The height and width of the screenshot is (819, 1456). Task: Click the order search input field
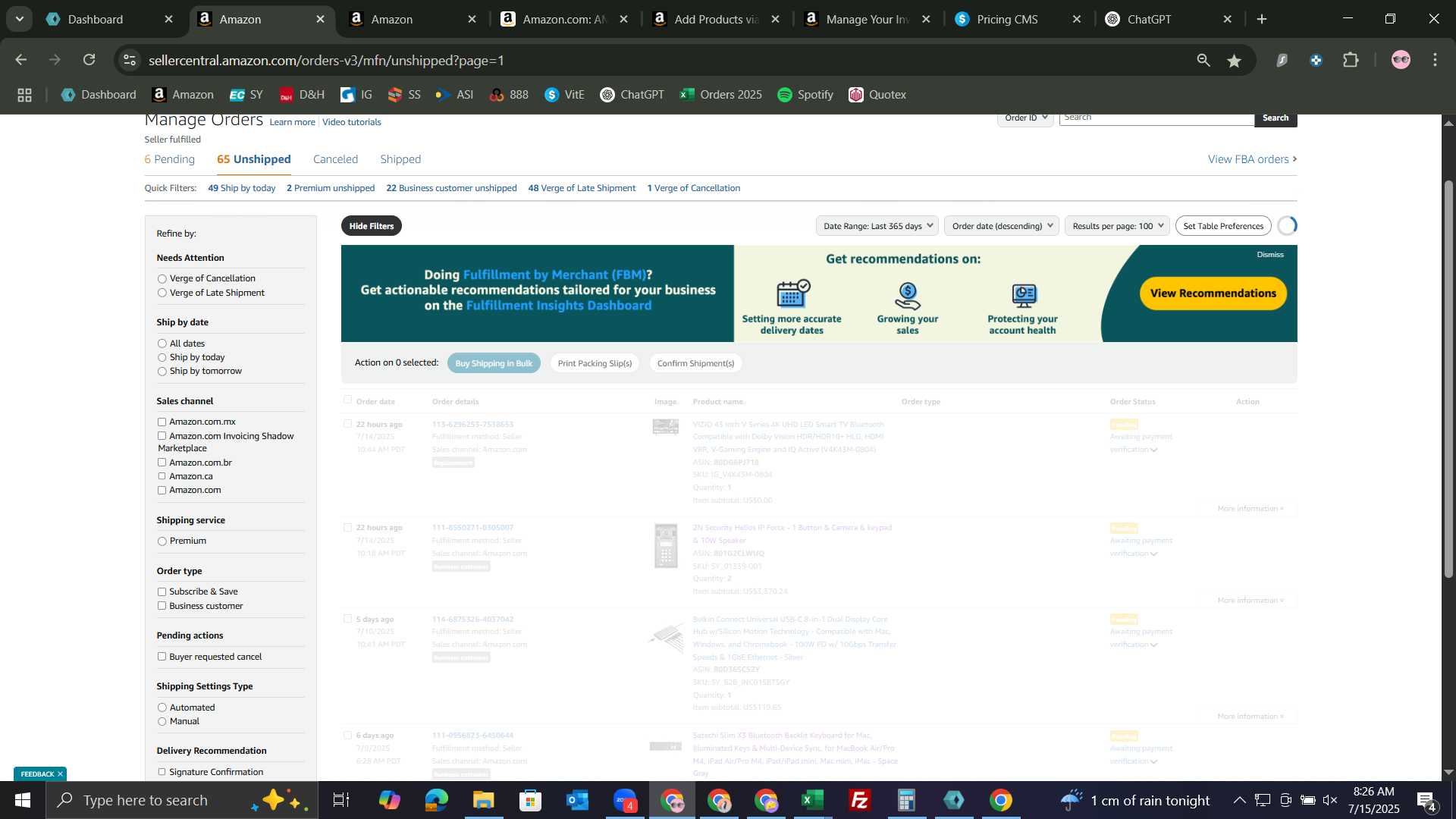pos(1156,118)
